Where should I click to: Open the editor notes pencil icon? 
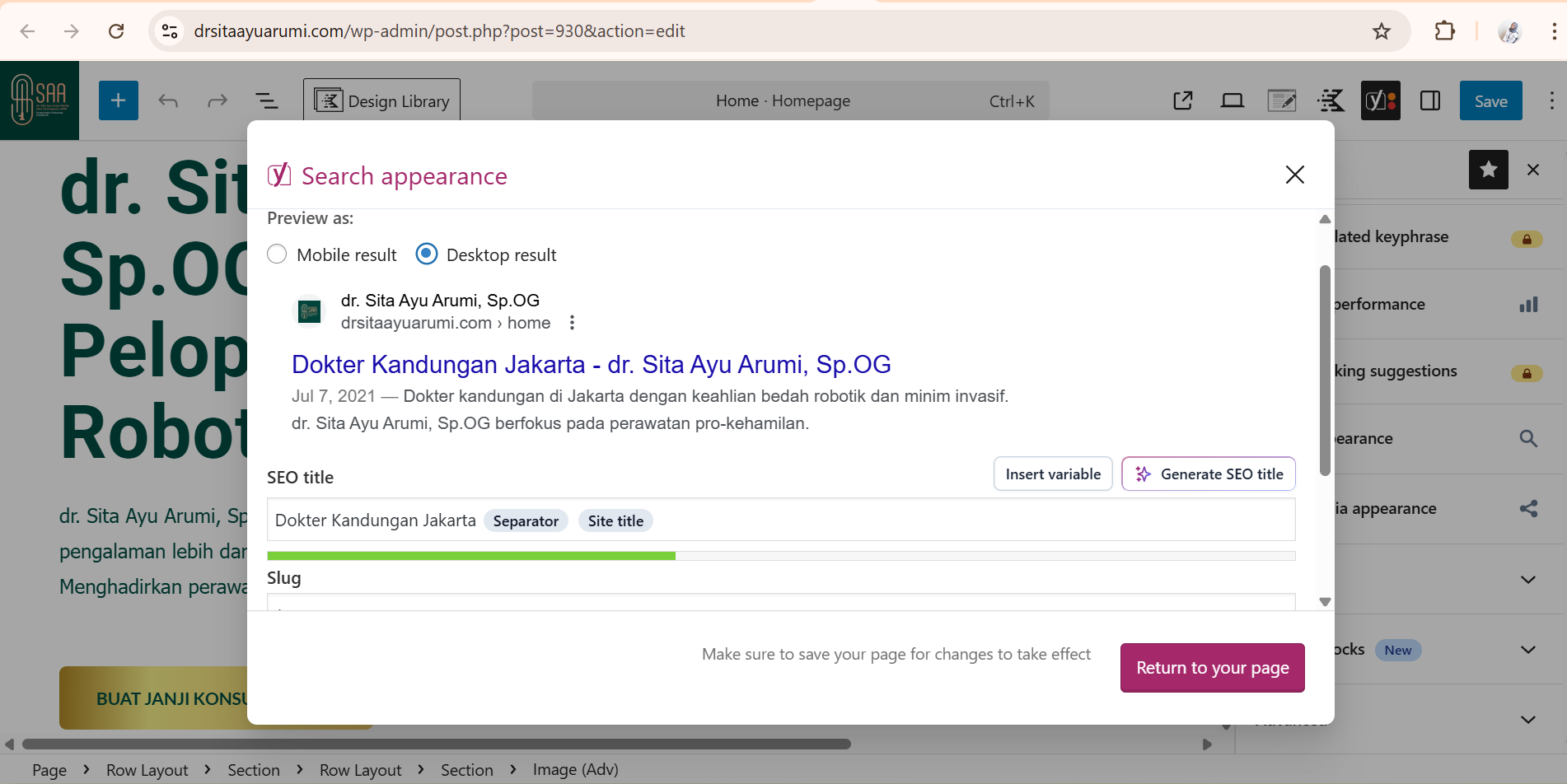[1282, 100]
